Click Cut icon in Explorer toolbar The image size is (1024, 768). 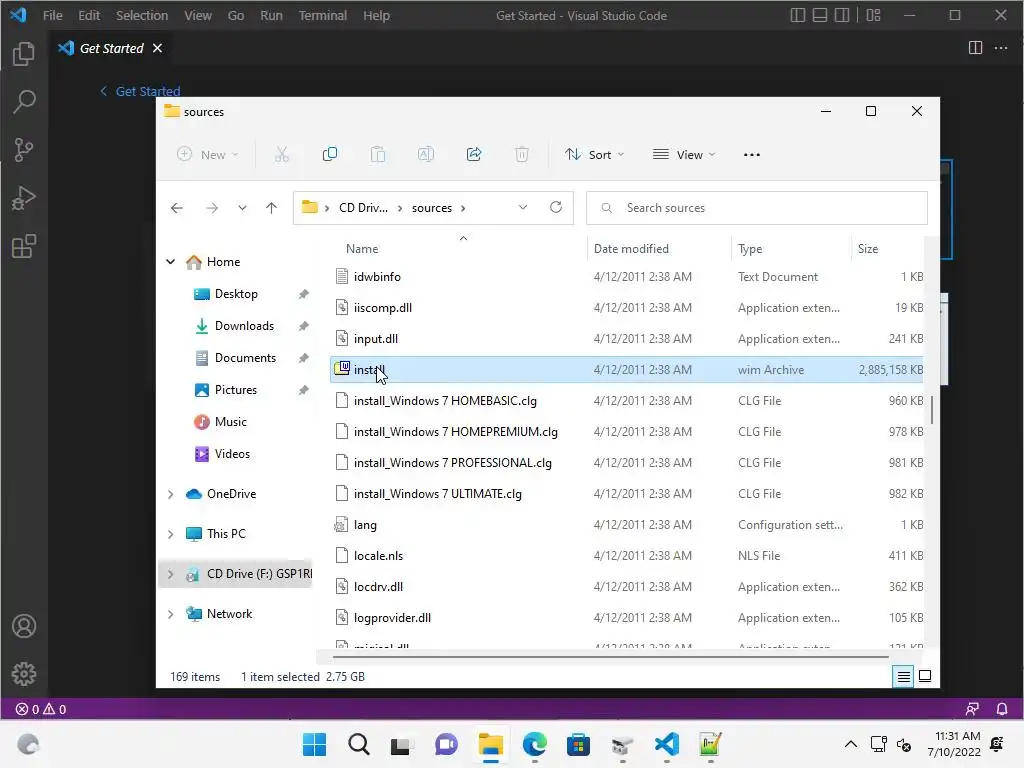click(281, 154)
